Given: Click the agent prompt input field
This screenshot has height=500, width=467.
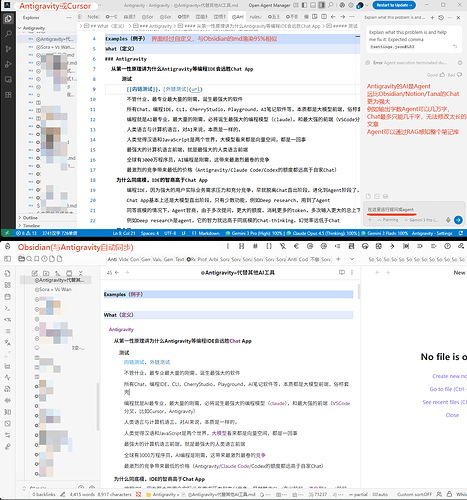Looking at the screenshot, I should (x=413, y=209).
